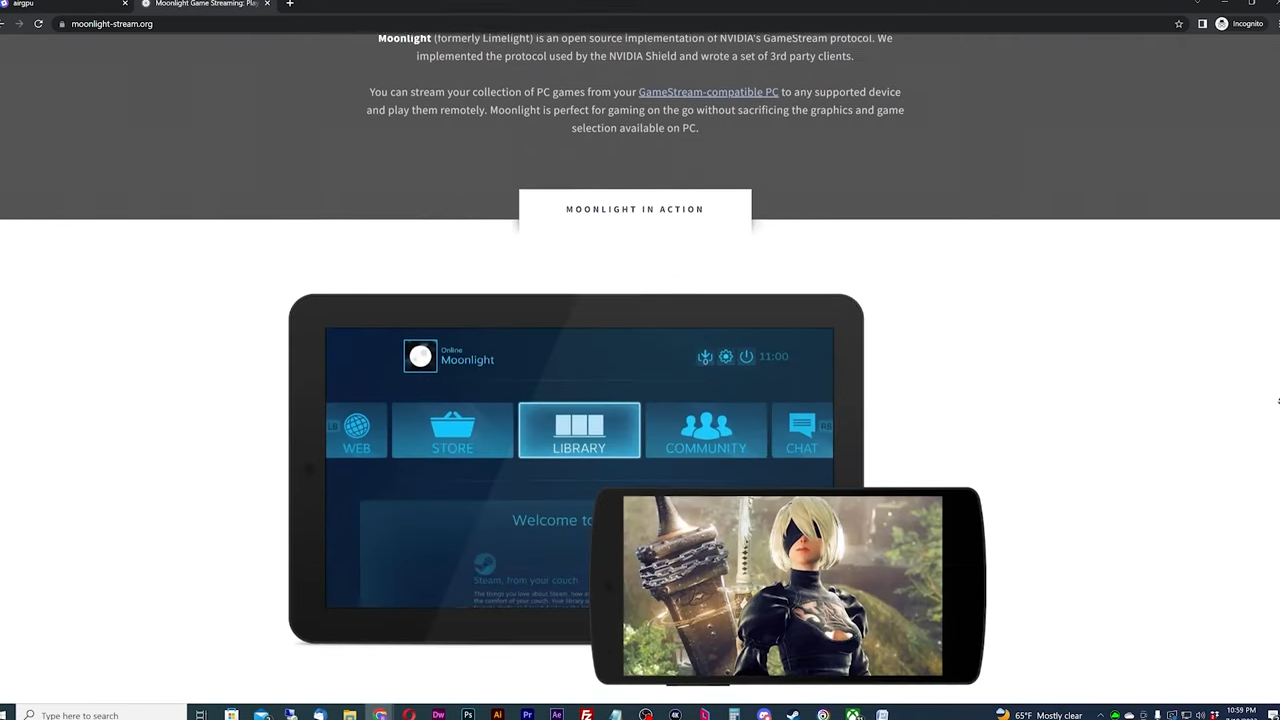Click the Library tile in tablet image
This screenshot has width=1280, height=720.
pos(579,430)
